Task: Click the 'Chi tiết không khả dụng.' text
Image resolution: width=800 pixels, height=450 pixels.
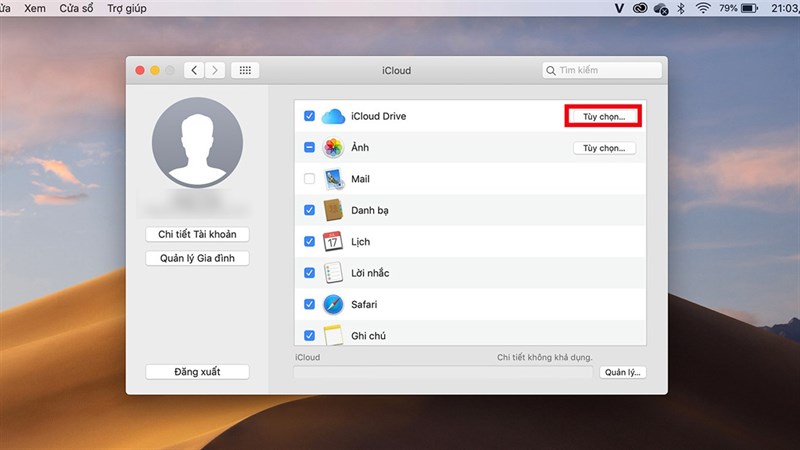Action: click(x=545, y=357)
